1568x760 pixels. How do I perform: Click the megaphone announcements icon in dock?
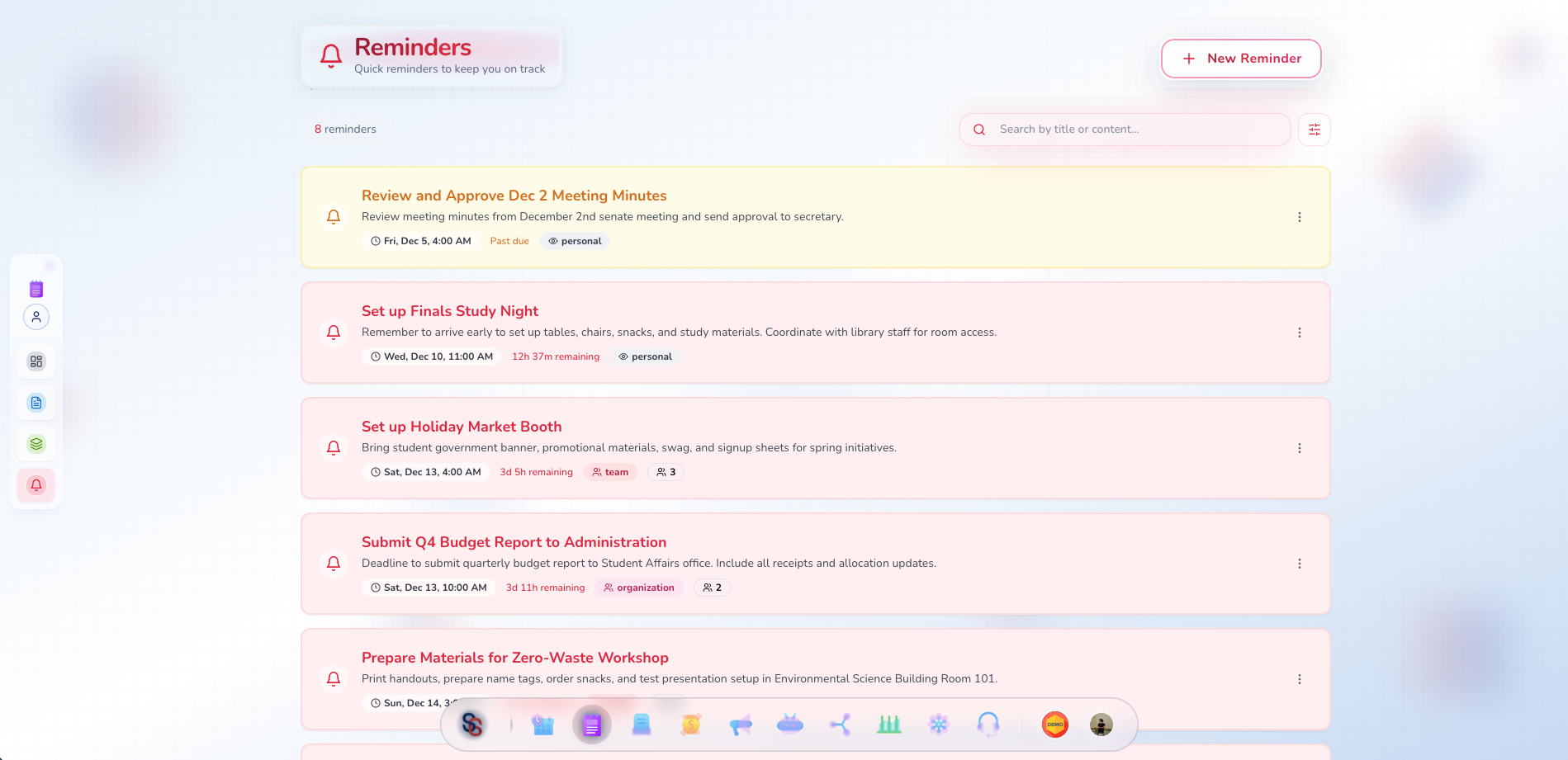pyautogui.click(x=741, y=725)
